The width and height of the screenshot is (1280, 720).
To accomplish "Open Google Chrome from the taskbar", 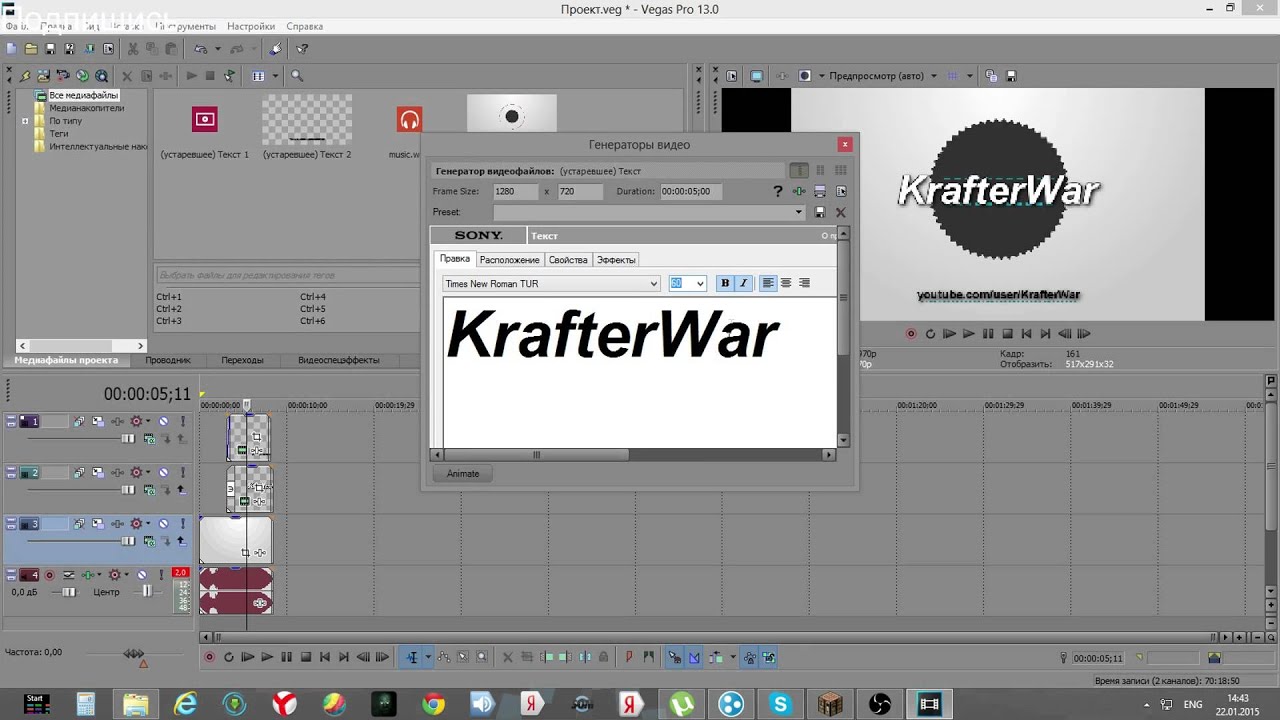I will click(433, 704).
